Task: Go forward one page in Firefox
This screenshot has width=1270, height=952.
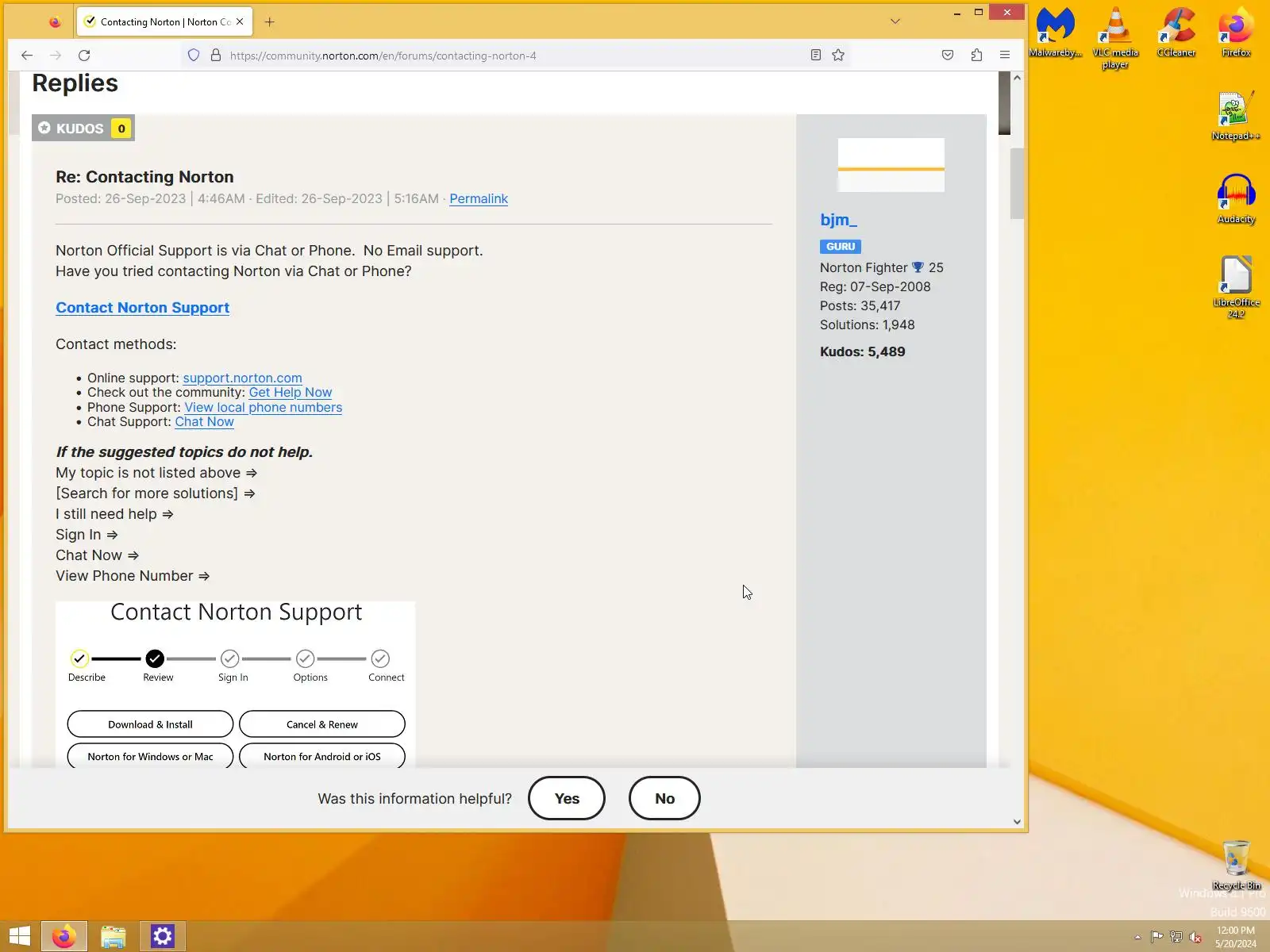Action: coord(56,56)
